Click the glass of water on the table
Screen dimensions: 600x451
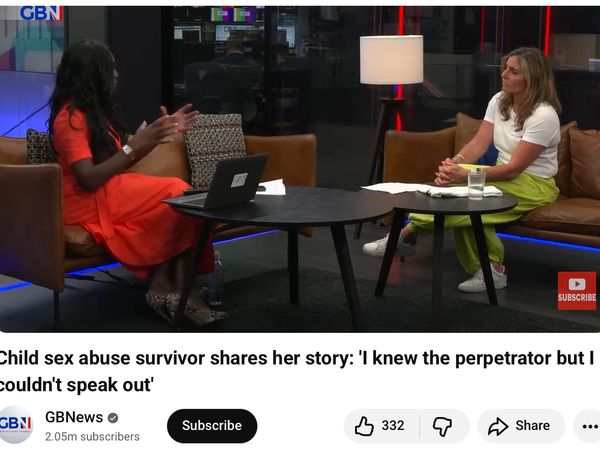coord(476,183)
